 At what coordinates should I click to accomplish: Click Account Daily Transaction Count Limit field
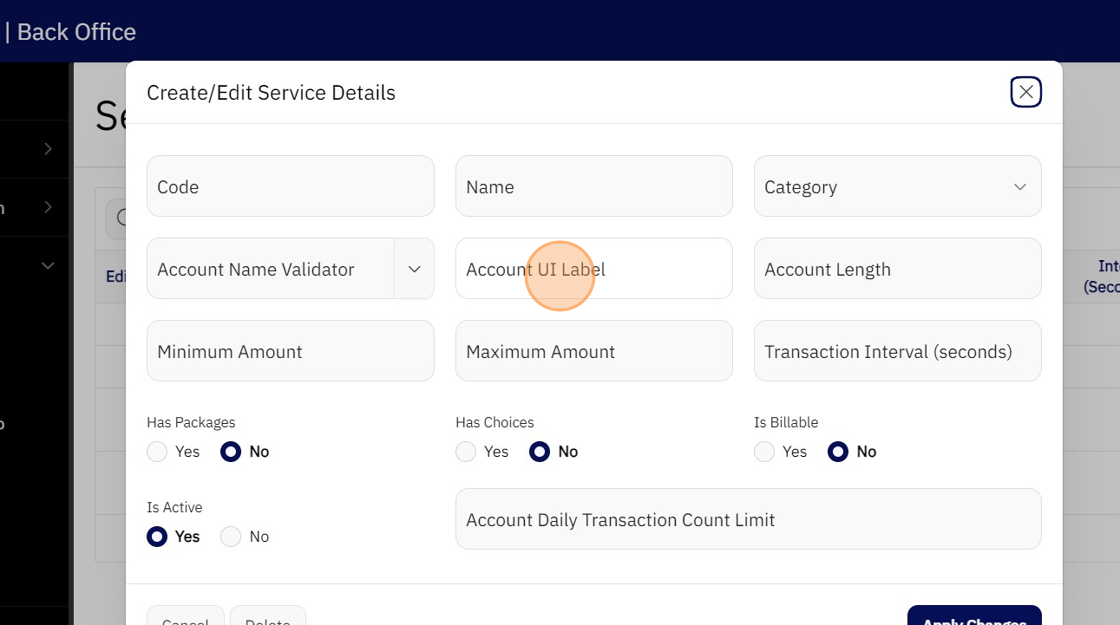[x=748, y=520]
